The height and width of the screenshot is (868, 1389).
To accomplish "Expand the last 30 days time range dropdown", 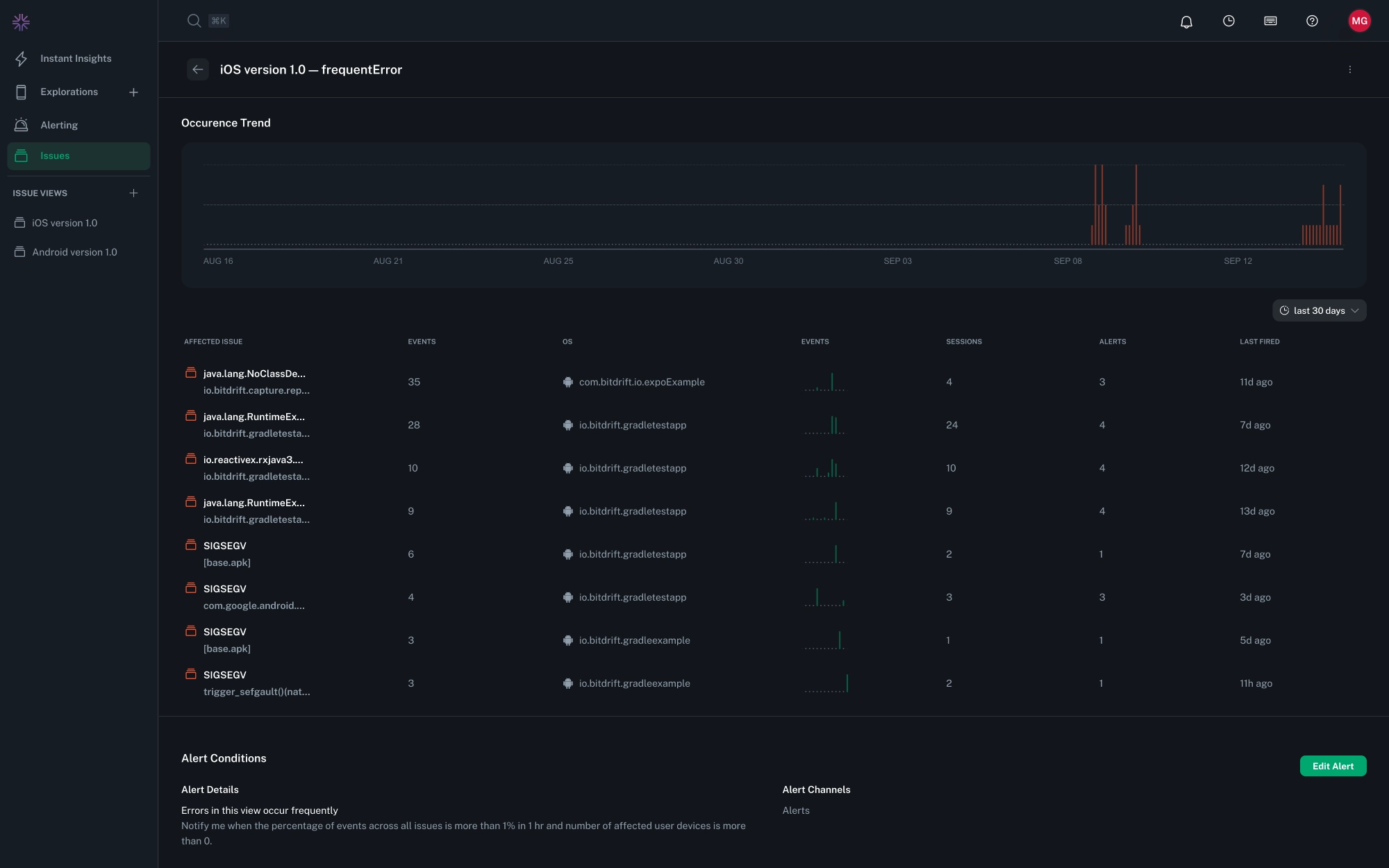I will click(1319, 310).
